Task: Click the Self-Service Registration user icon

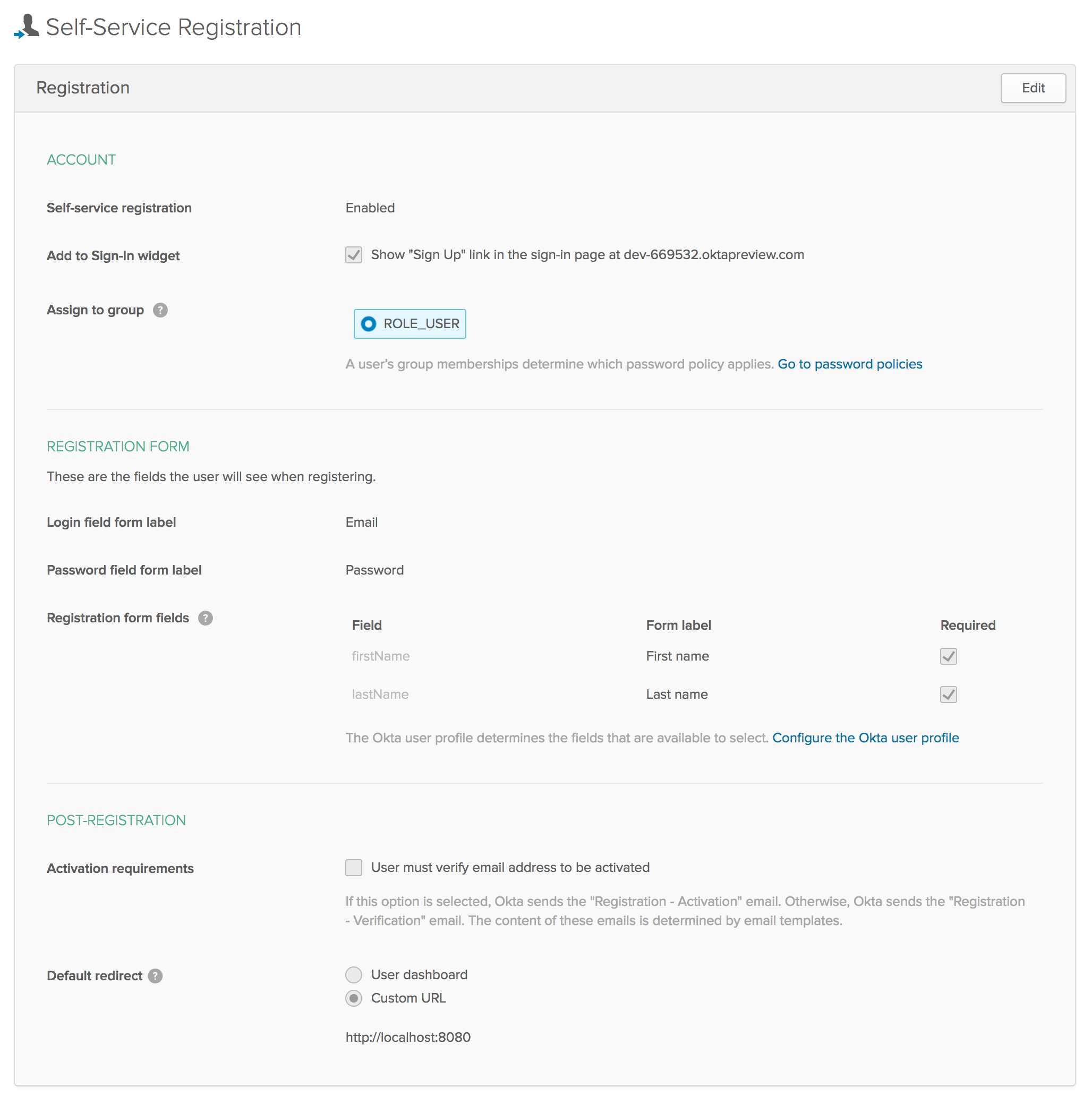Action: [27, 27]
